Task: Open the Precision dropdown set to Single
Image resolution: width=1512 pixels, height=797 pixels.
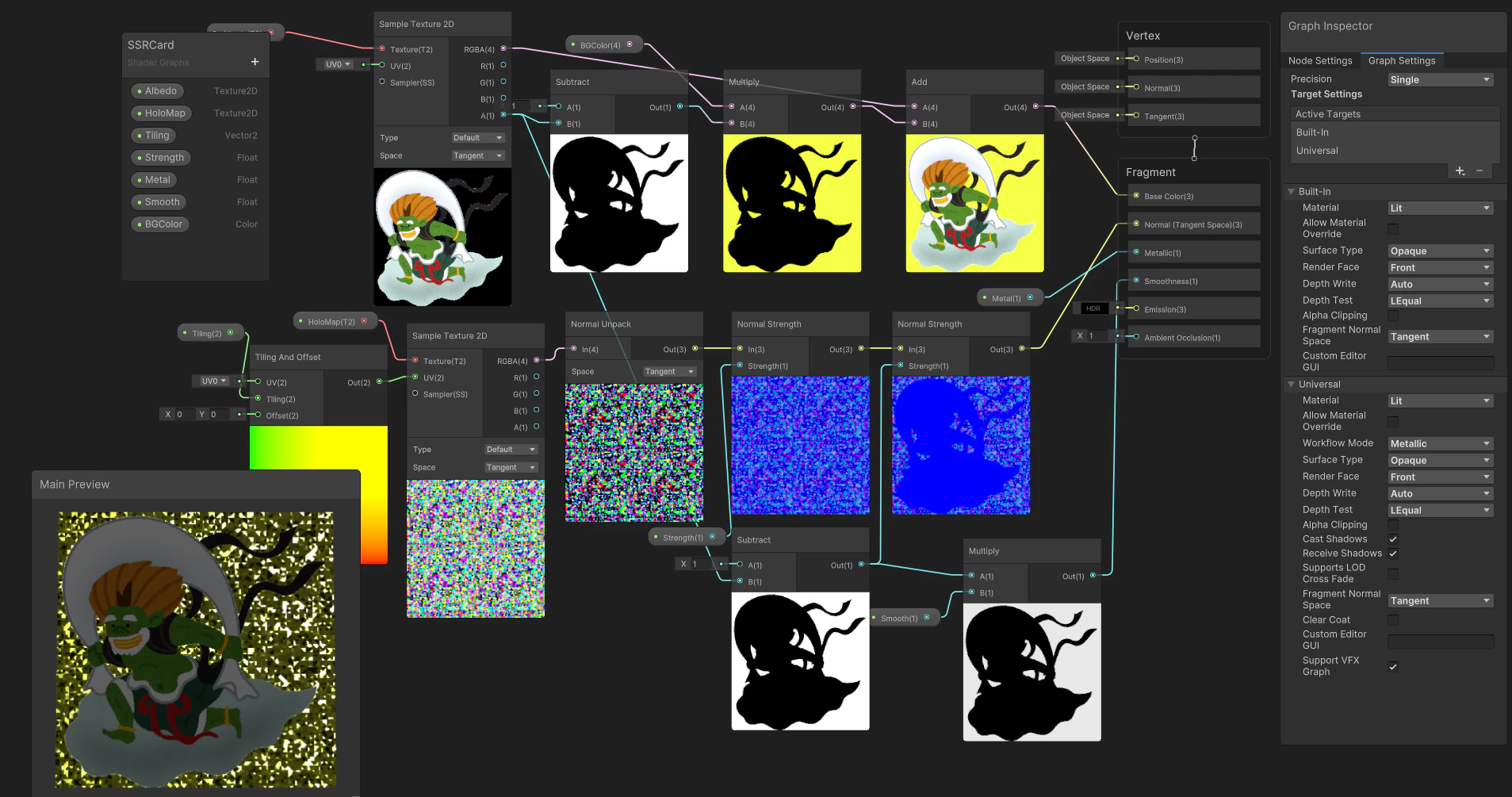Action: coord(1441,79)
